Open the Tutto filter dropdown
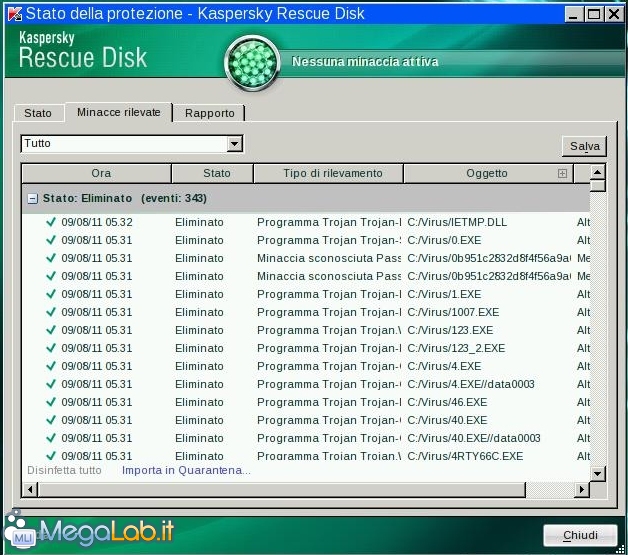Viewport: 628px width, 555px height. [234, 143]
